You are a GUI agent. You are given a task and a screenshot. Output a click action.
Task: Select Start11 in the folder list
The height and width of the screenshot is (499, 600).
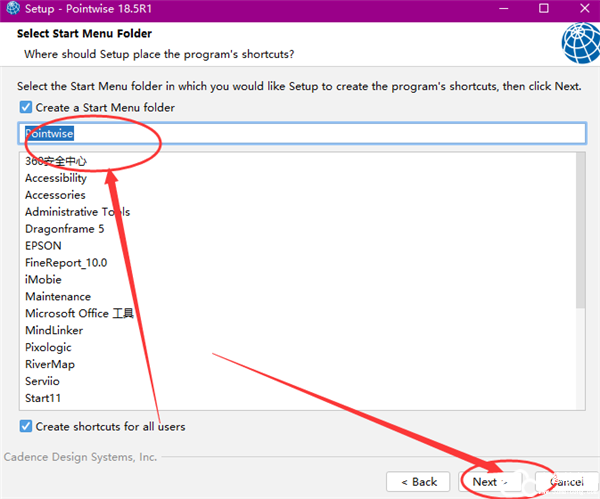coord(43,398)
